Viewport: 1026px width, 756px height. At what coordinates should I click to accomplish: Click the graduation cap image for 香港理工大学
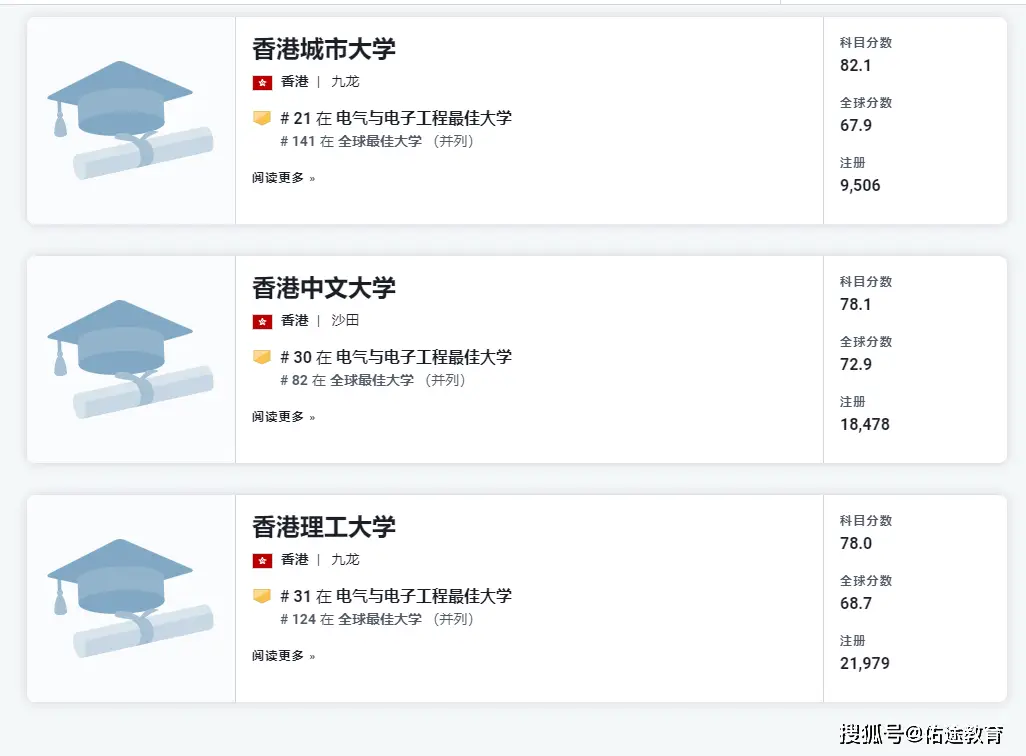point(130,598)
